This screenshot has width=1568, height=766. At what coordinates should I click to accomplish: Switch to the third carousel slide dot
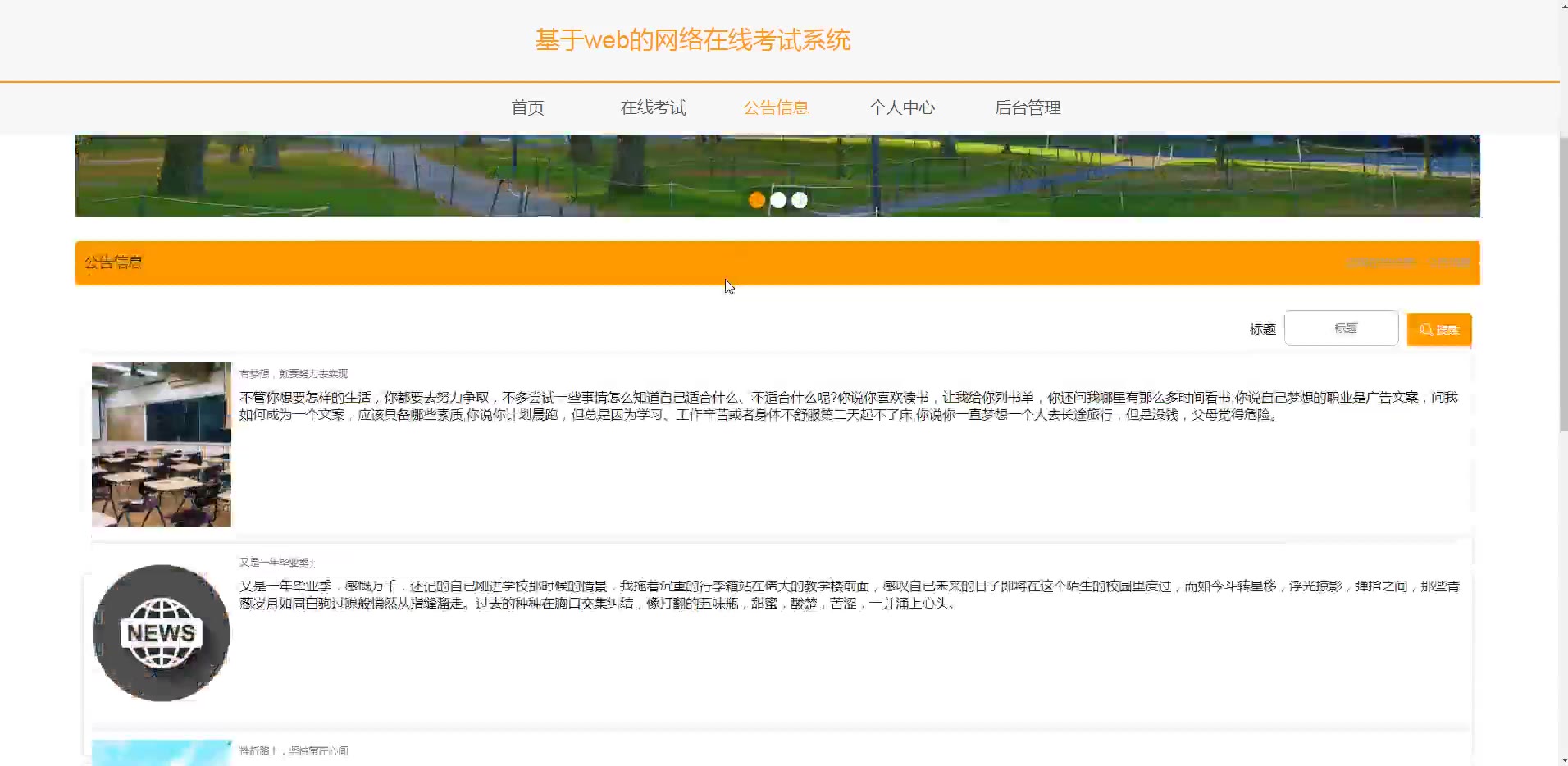click(x=800, y=200)
